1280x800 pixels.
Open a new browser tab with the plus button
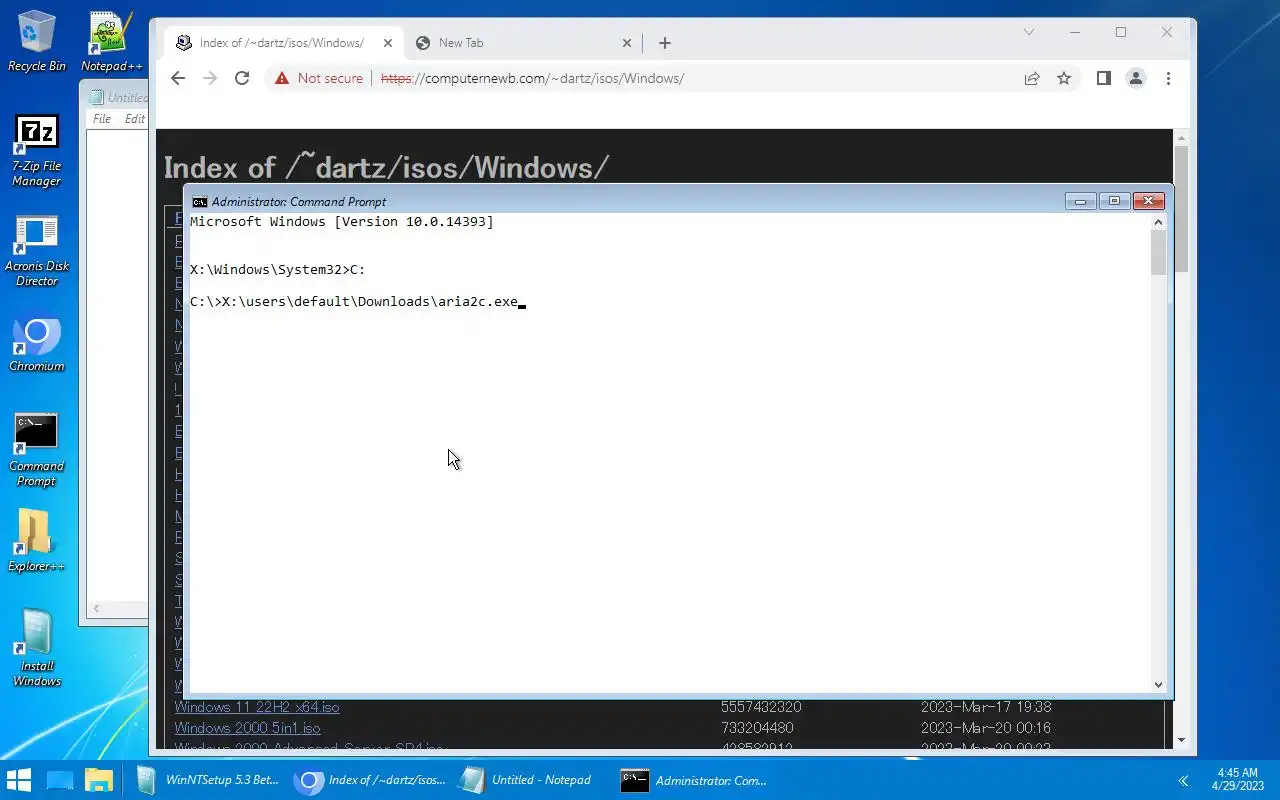[665, 43]
